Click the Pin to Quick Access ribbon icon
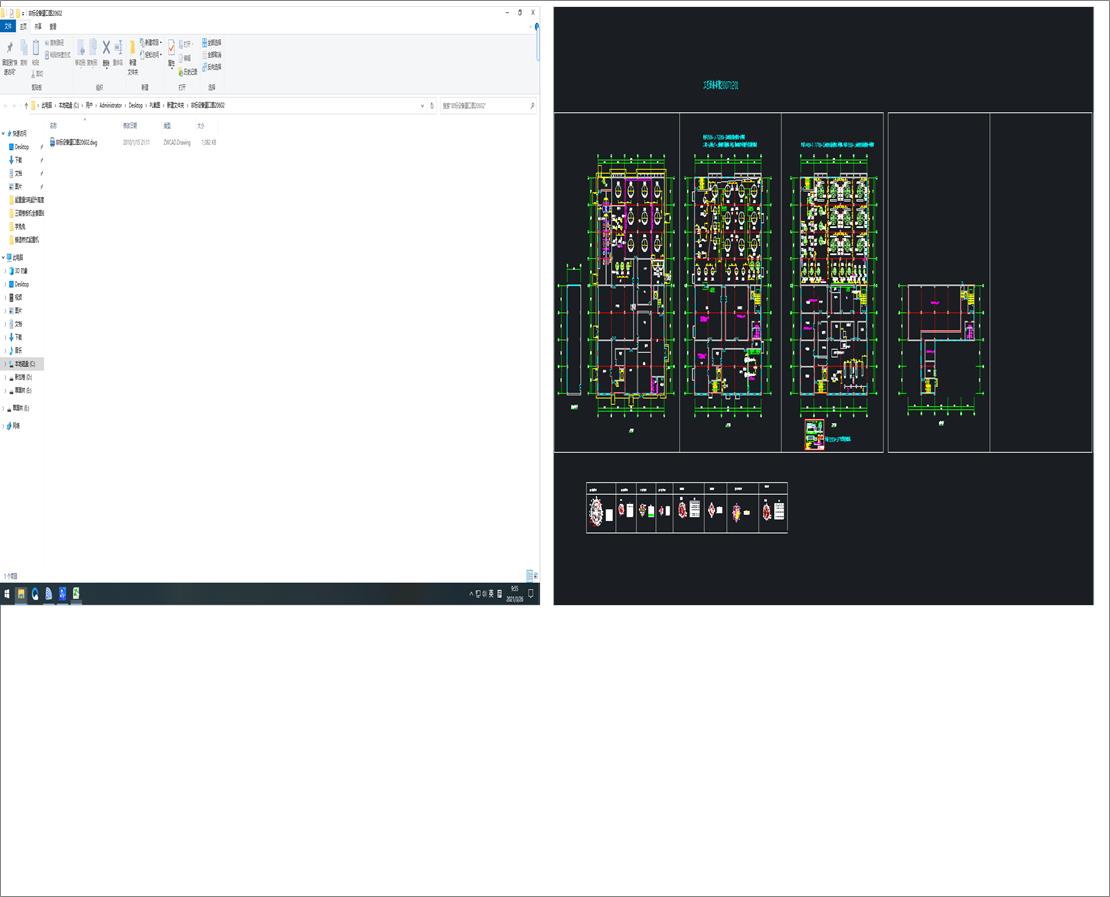The image size is (1110, 897). pos(9,52)
